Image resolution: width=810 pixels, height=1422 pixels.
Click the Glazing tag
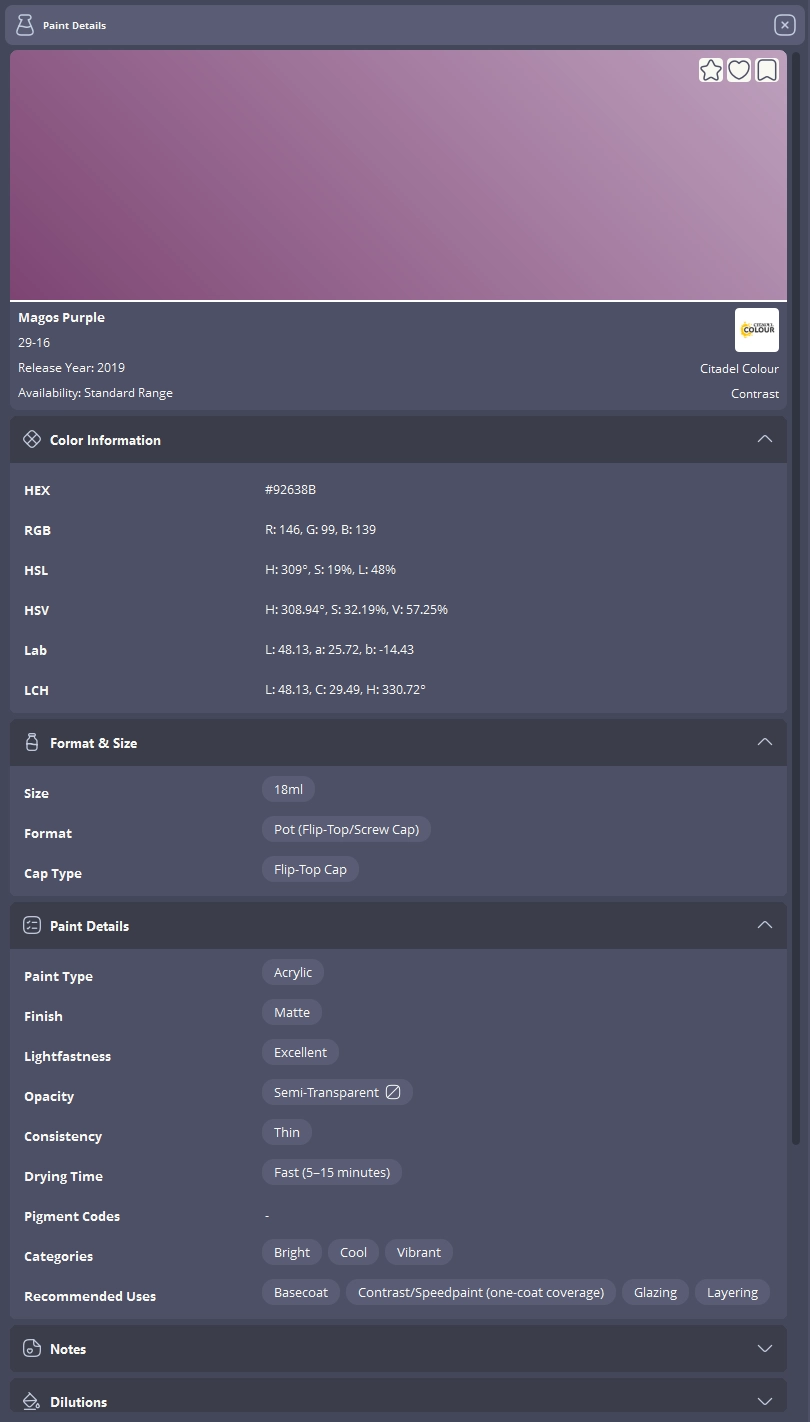click(x=655, y=1292)
